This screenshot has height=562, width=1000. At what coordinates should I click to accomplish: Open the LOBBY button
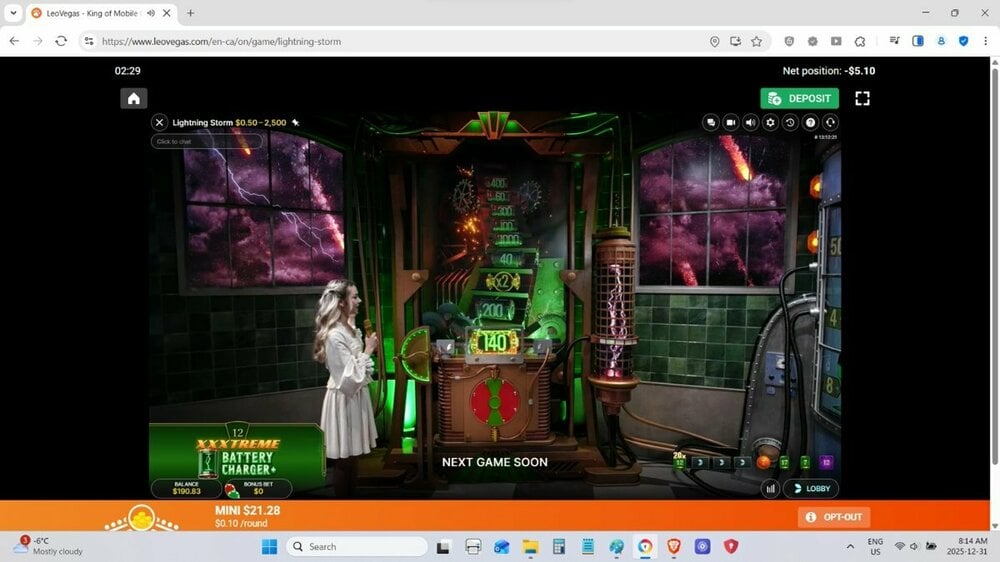(x=810, y=489)
